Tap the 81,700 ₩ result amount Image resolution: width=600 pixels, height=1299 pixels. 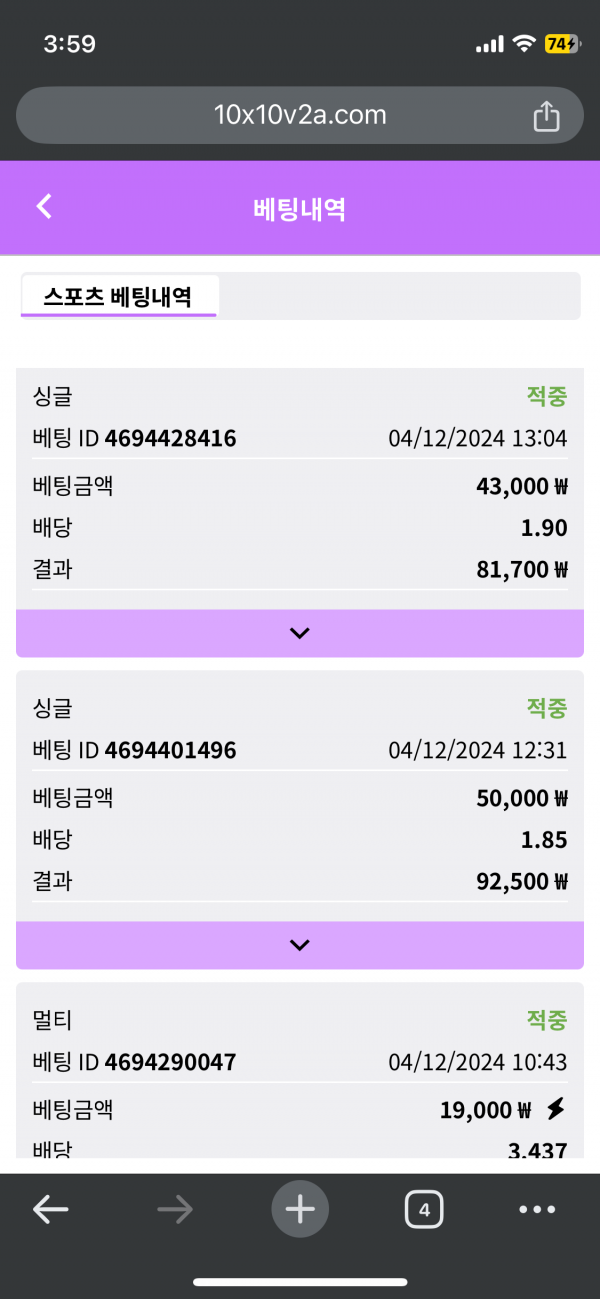[x=522, y=570]
